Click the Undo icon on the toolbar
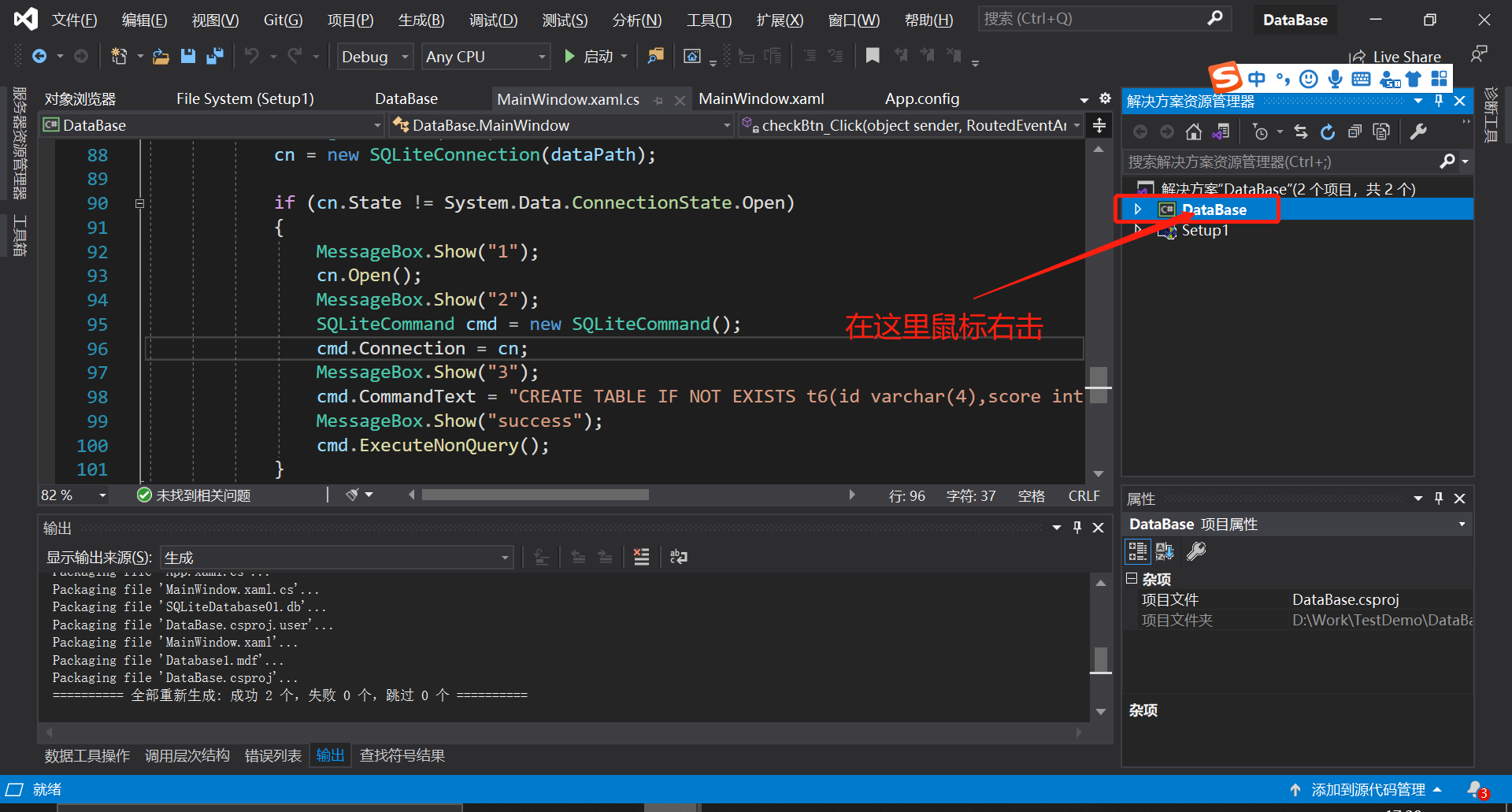Screen dimensions: 1512x812 pos(252,55)
